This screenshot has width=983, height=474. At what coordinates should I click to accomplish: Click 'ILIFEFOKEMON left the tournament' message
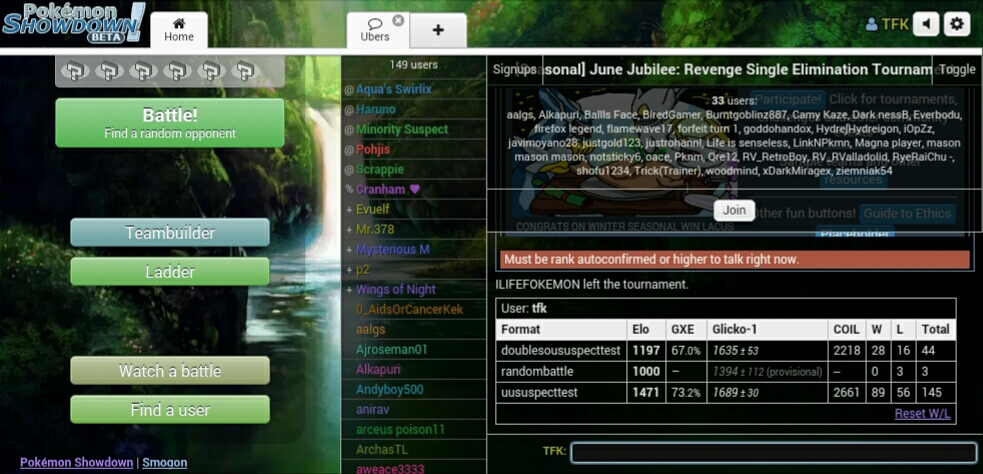[x=591, y=285]
